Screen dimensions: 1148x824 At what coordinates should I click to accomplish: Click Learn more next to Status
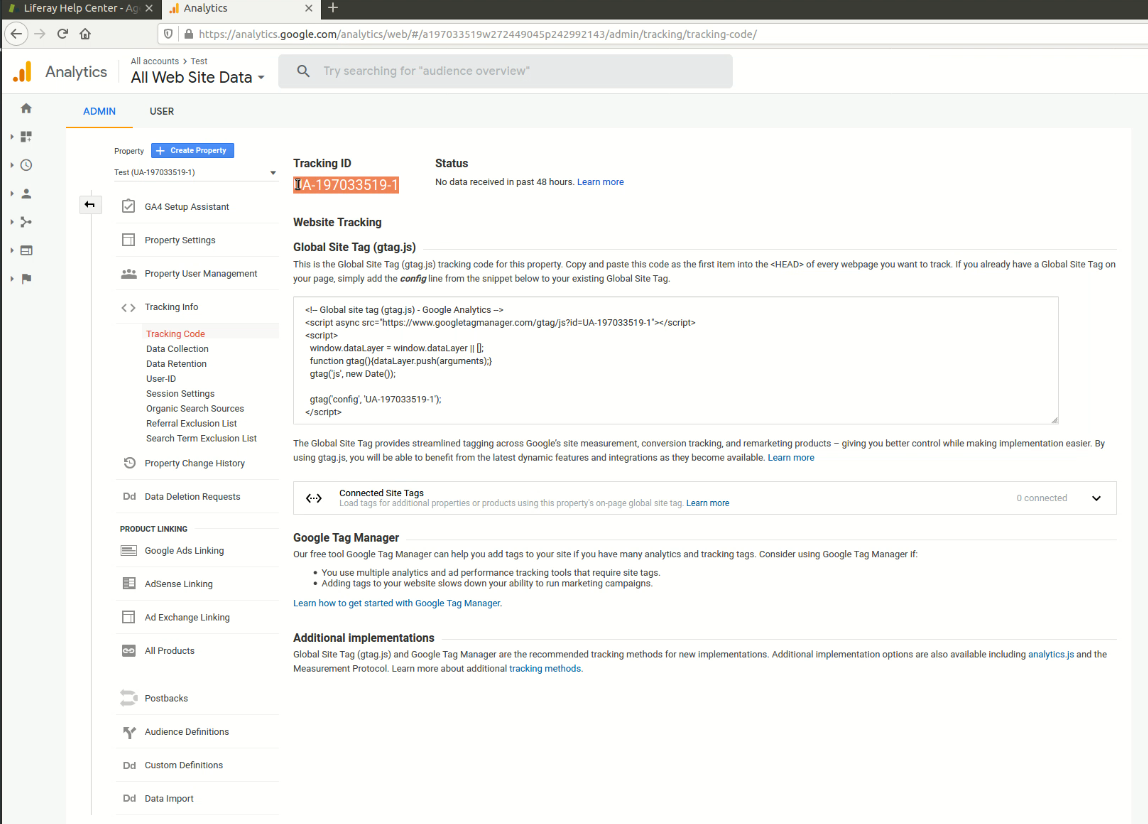(600, 182)
